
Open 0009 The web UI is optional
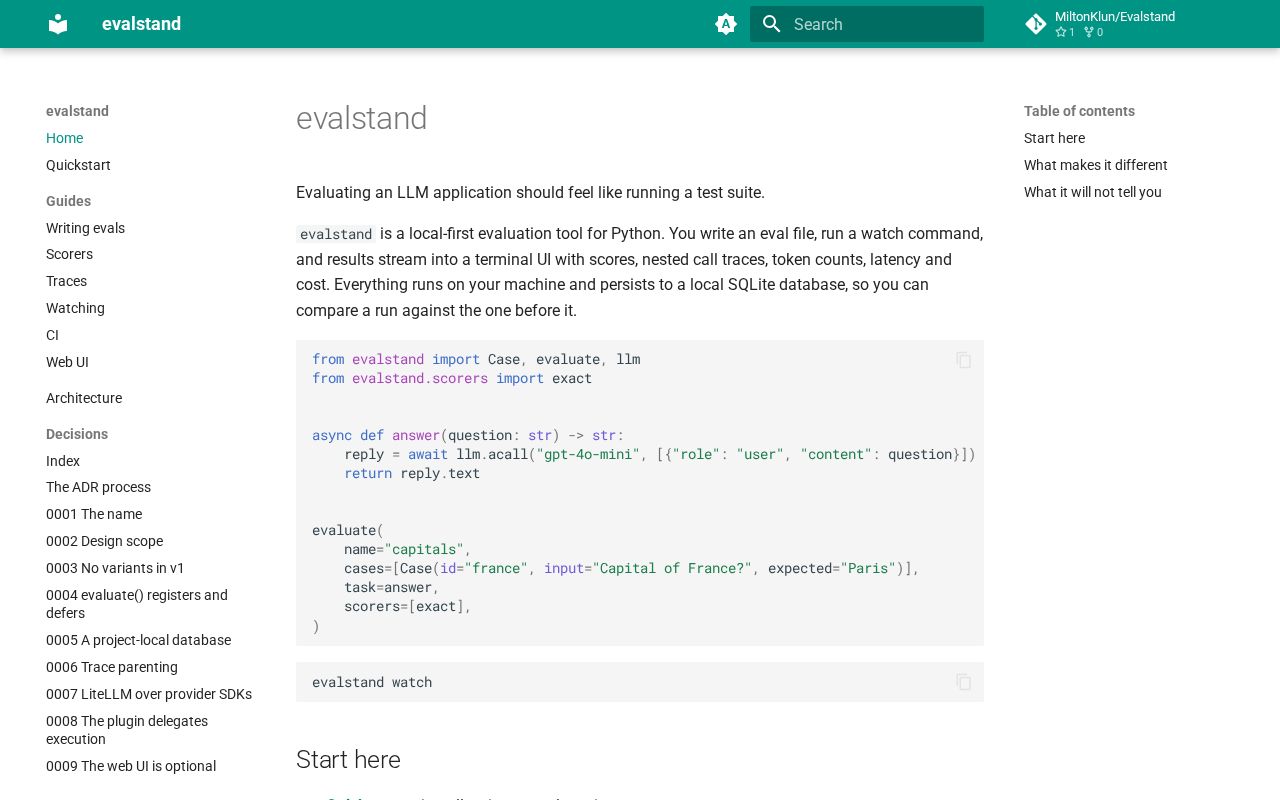tap(131, 766)
